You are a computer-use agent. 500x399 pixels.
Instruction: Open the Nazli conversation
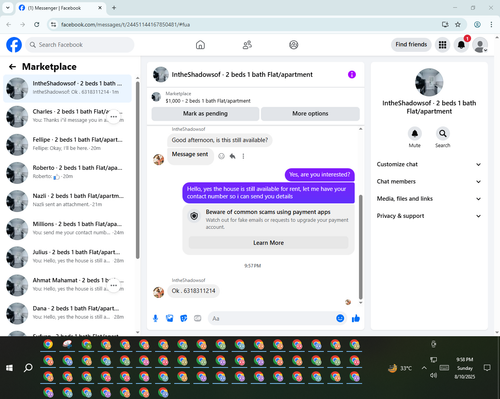pyautogui.click(x=67, y=201)
